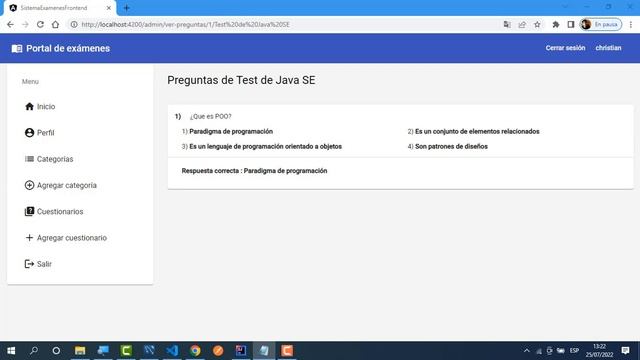640x360 pixels.
Task: Click the plus-circle icon for Agregar categoría
Action: pos(29,185)
